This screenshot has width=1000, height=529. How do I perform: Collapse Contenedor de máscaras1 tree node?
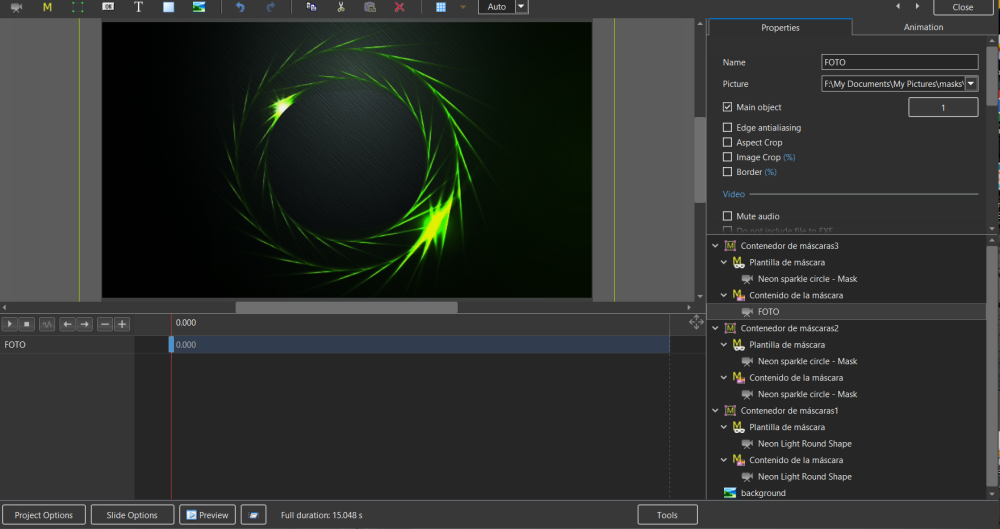point(716,410)
